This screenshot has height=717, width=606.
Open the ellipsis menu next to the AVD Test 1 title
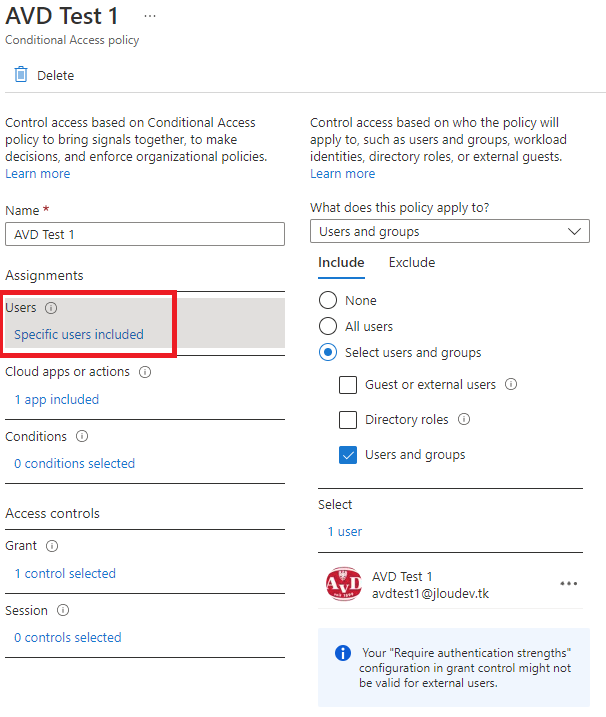[x=150, y=16]
